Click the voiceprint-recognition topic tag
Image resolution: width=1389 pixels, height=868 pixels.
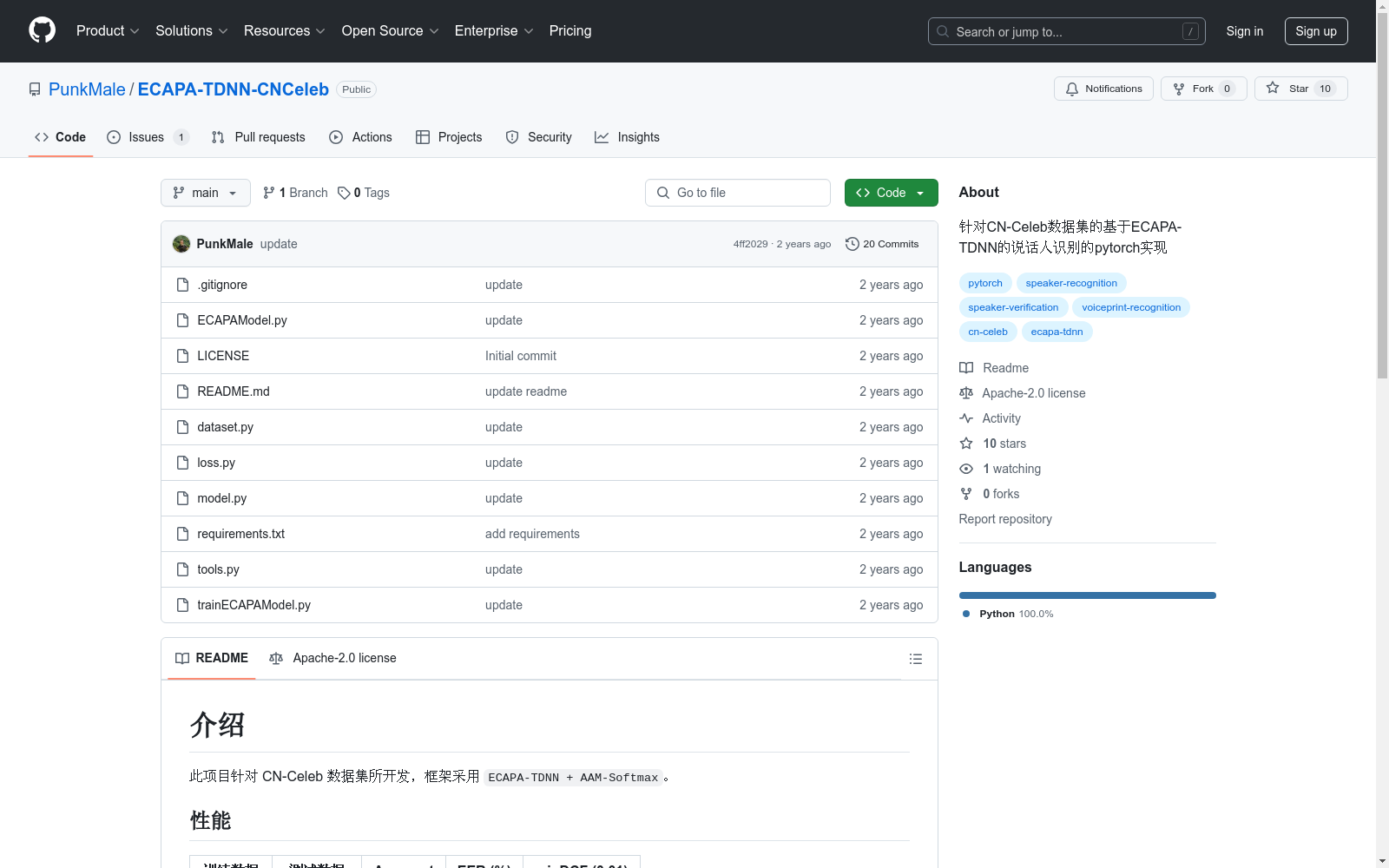[x=1131, y=307]
